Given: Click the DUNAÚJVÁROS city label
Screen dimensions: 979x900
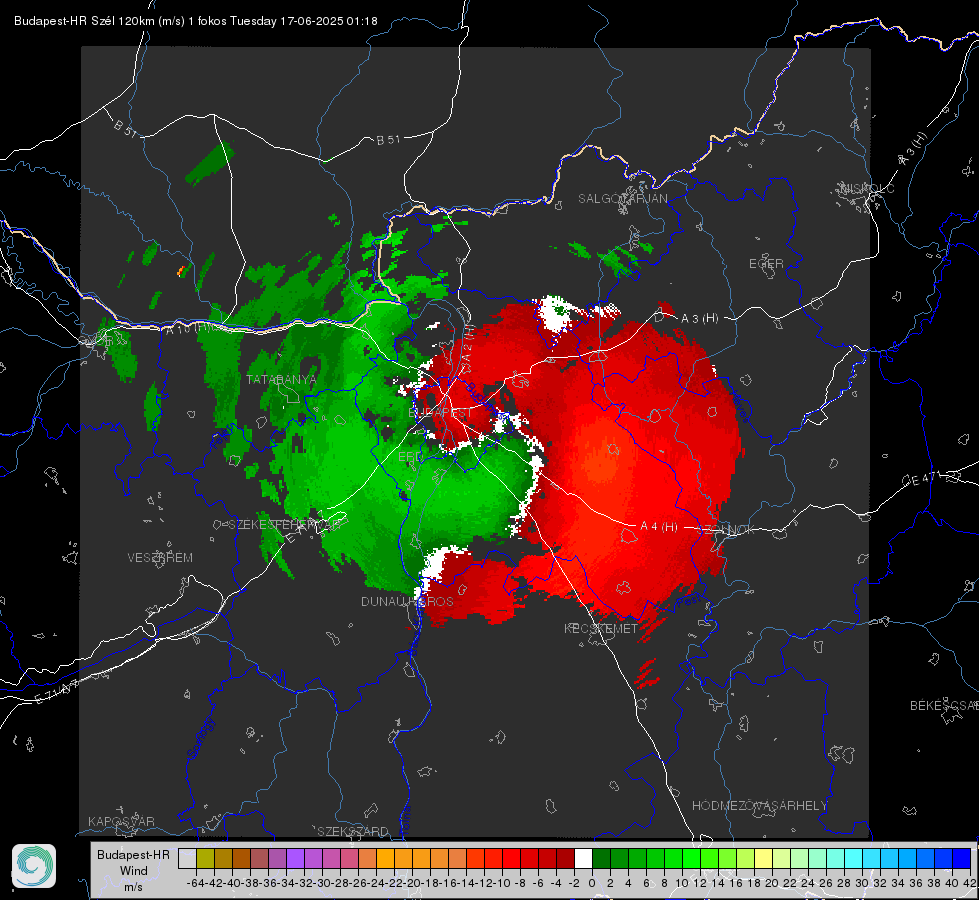Looking at the screenshot, I should (x=407, y=601).
